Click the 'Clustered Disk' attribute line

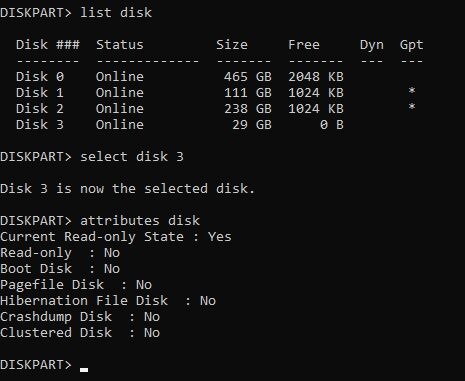80,333
